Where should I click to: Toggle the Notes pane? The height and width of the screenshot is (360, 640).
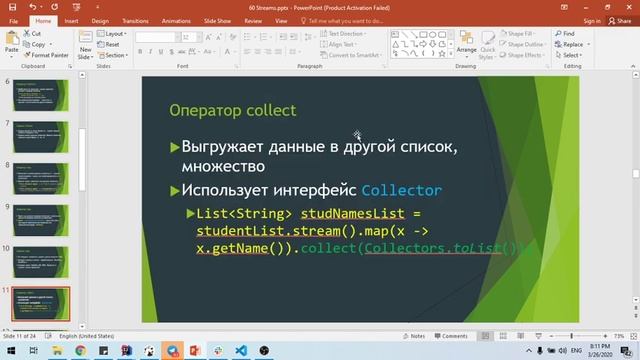pos(413,336)
